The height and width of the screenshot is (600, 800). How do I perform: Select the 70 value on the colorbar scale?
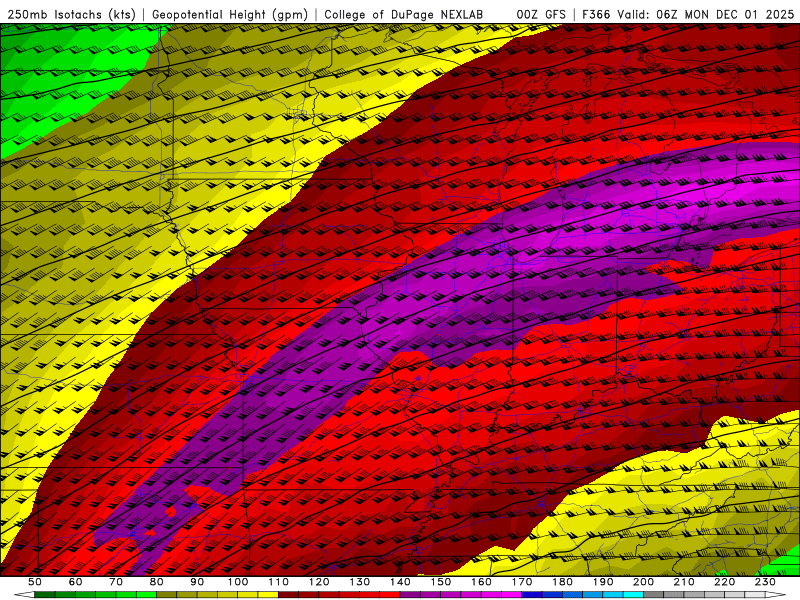tap(116, 582)
